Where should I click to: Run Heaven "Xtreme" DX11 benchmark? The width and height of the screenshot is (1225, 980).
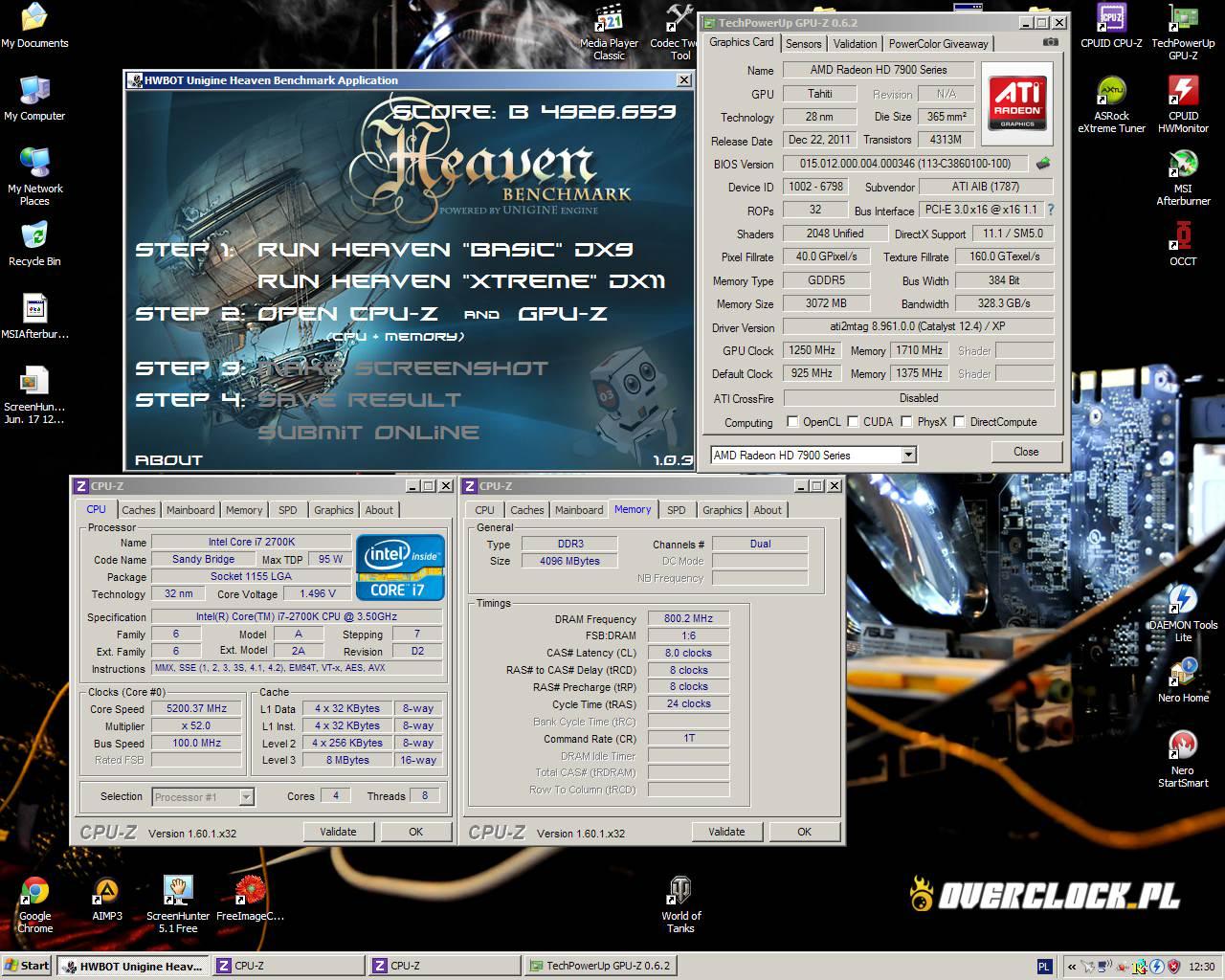pyautogui.click(x=460, y=281)
